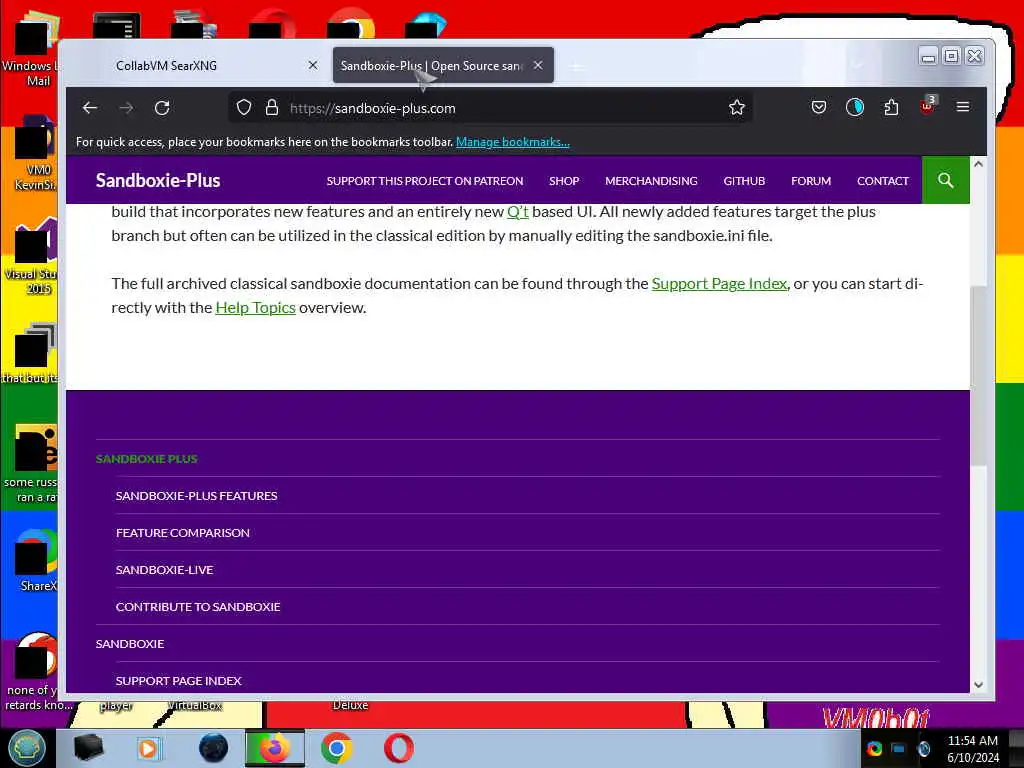Click Manage bookmarks link

pos(513,142)
